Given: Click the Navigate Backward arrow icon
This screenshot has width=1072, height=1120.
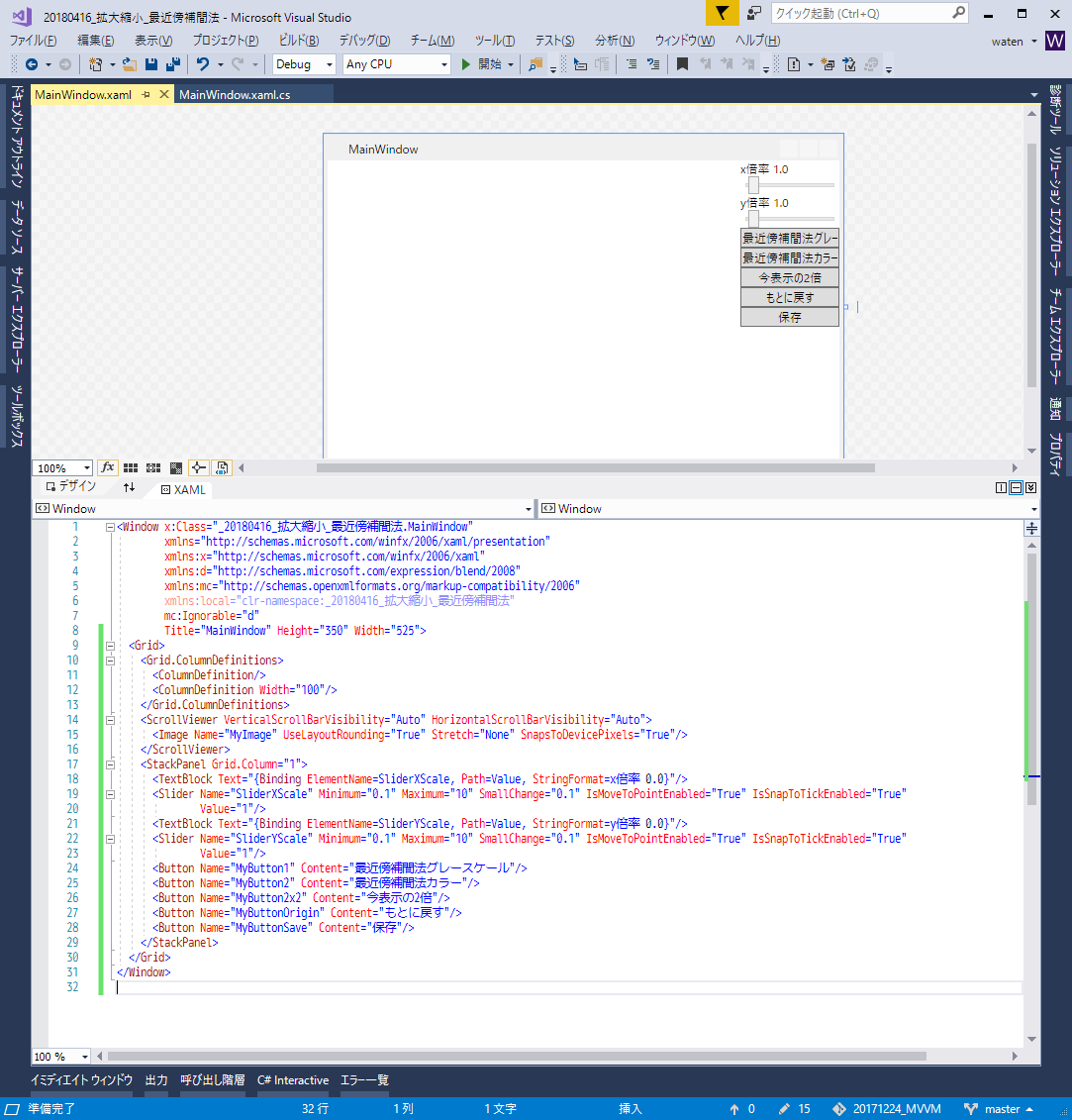Looking at the screenshot, I should pos(32,64).
